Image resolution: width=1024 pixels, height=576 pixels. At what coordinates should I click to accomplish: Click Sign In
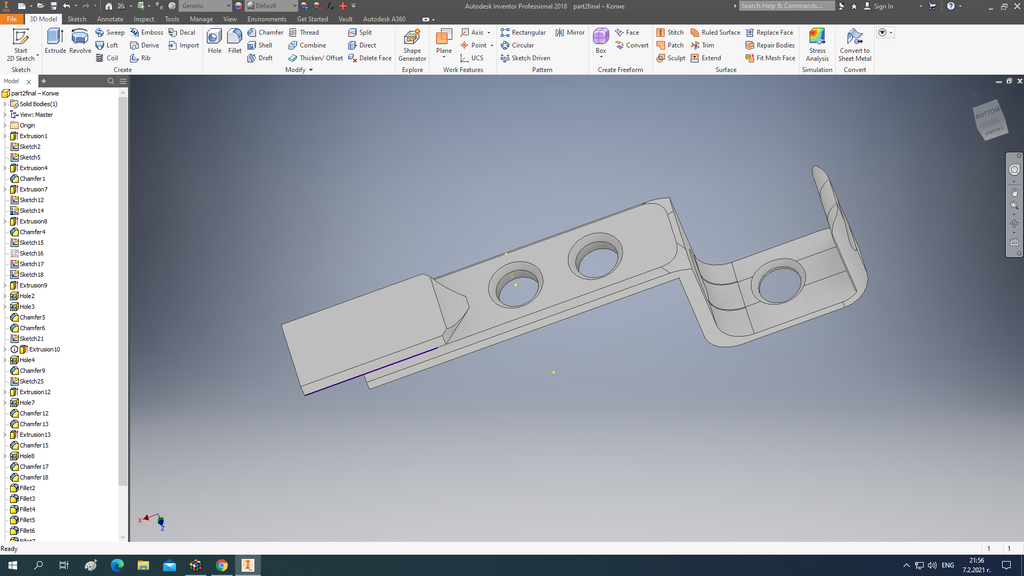(878, 6)
